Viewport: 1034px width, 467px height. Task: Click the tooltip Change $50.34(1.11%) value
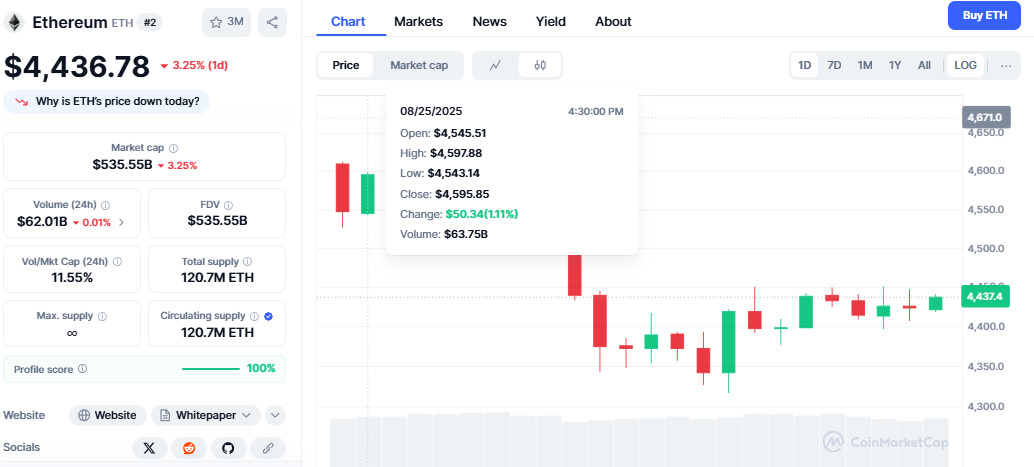coord(481,214)
